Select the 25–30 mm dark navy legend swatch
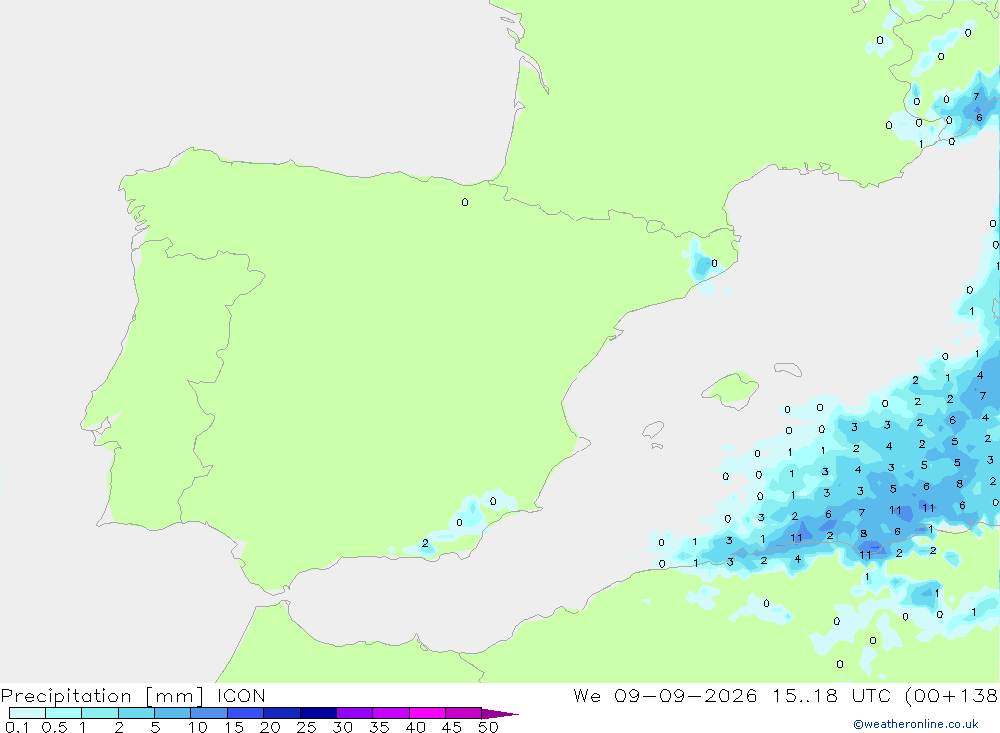1000x733 pixels. point(318,713)
